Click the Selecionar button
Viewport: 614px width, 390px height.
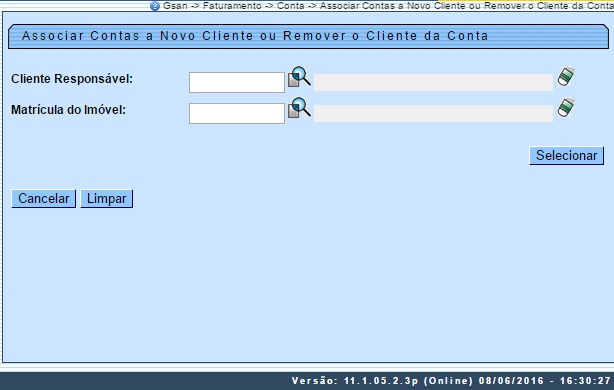[x=566, y=156]
